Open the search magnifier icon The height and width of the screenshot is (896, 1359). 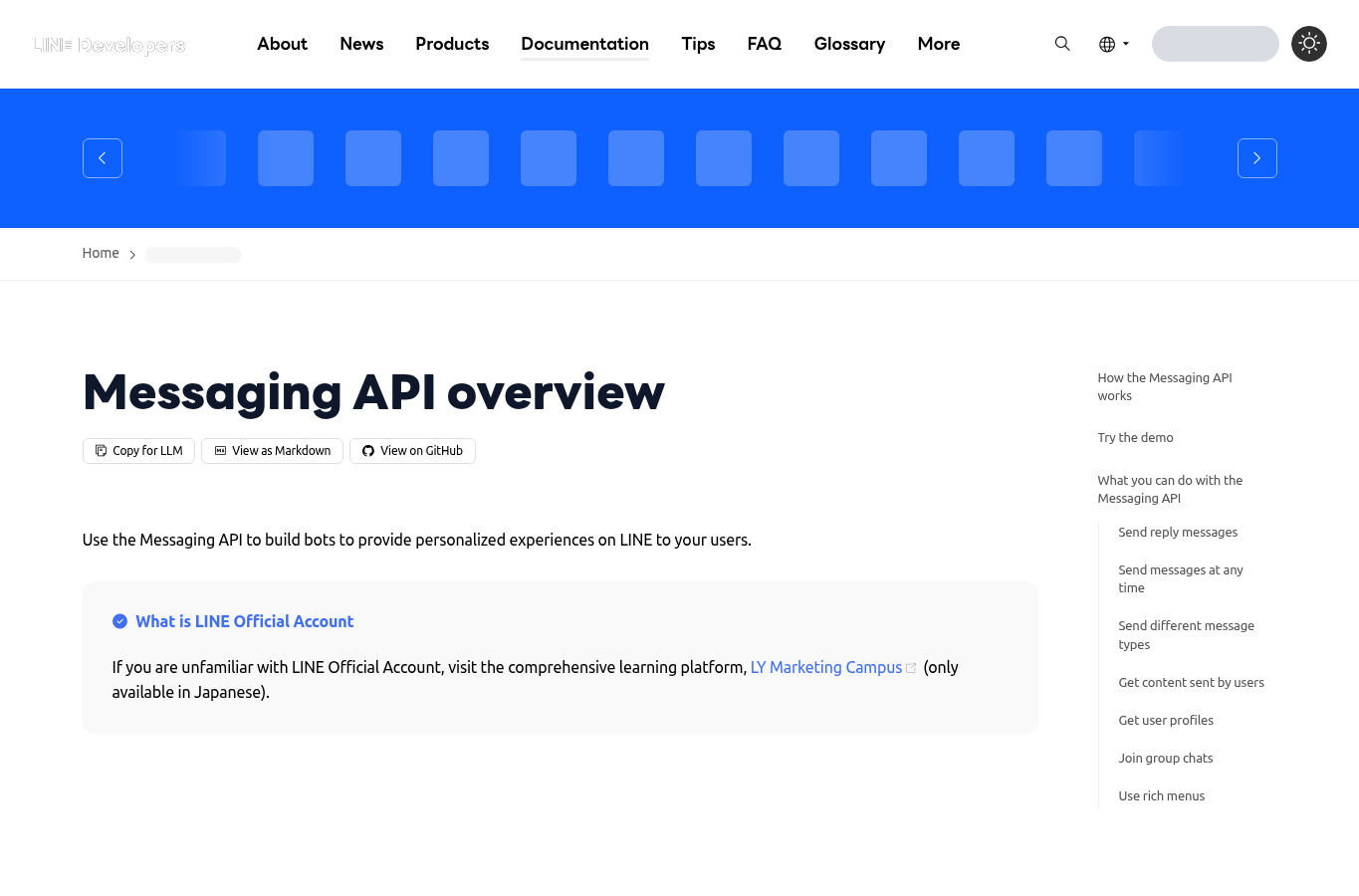pos(1062,44)
